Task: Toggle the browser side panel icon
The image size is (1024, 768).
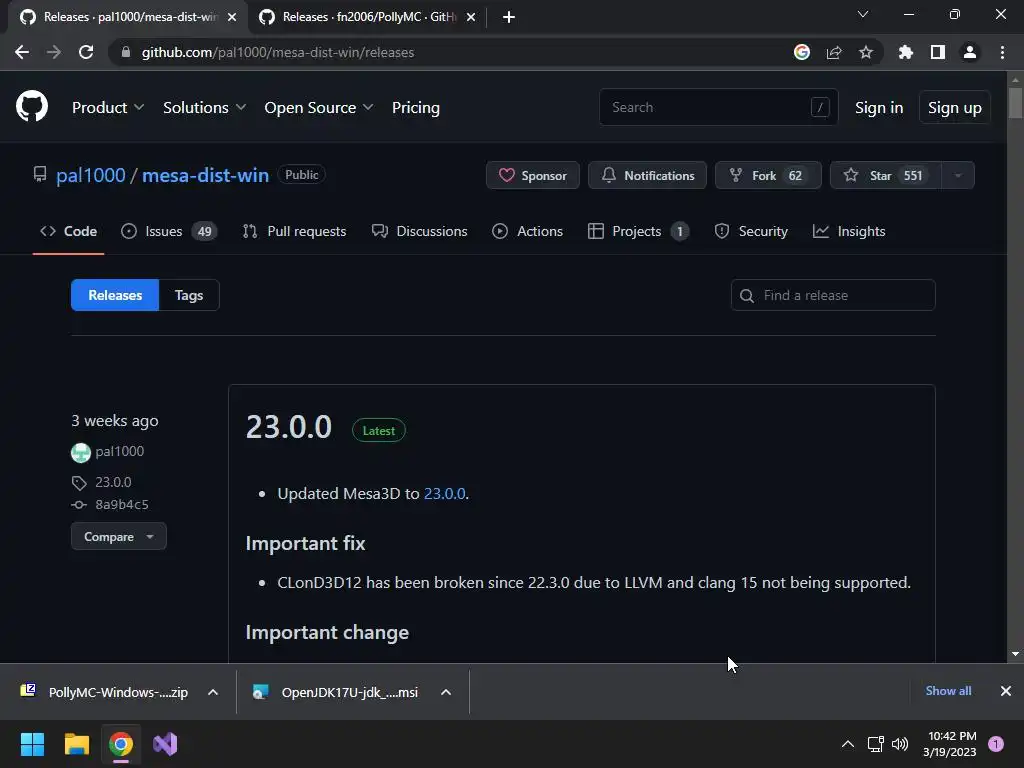Action: [x=938, y=52]
